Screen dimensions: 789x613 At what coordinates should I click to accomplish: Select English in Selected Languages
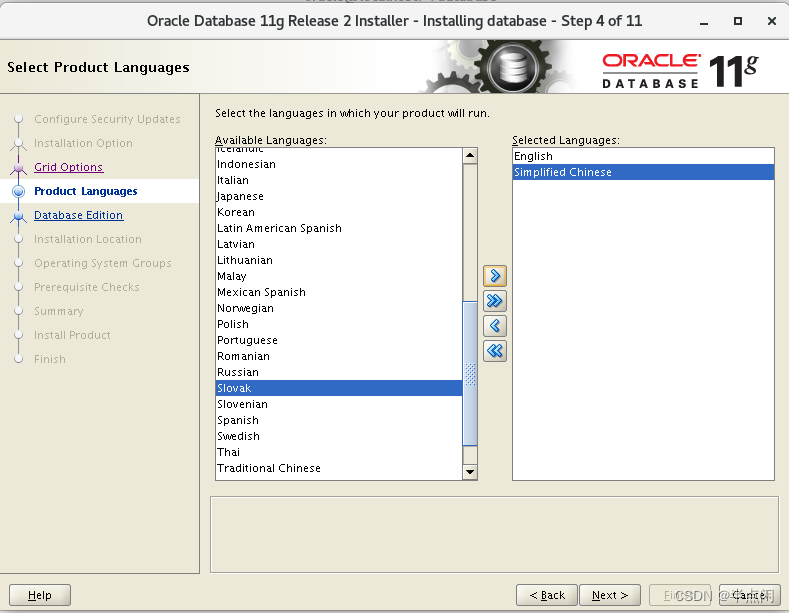click(x=643, y=156)
